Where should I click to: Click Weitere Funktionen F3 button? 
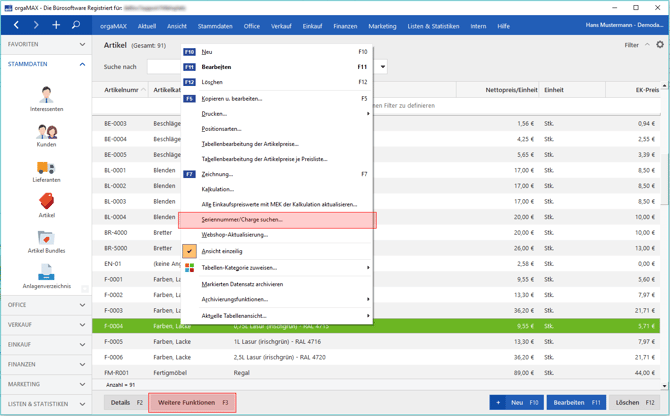click(192, 403)
